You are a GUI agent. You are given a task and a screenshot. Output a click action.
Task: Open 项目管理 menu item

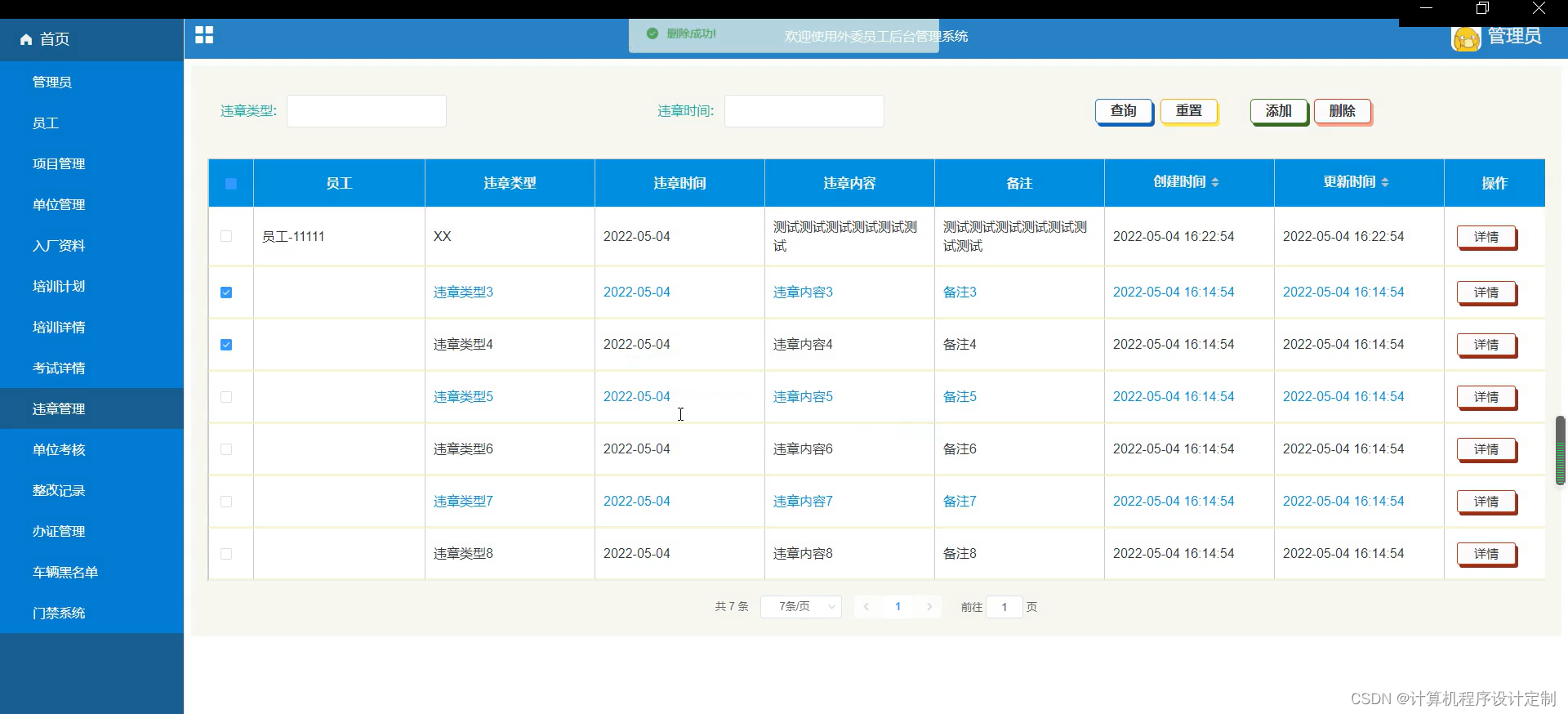tap(91, 163)
